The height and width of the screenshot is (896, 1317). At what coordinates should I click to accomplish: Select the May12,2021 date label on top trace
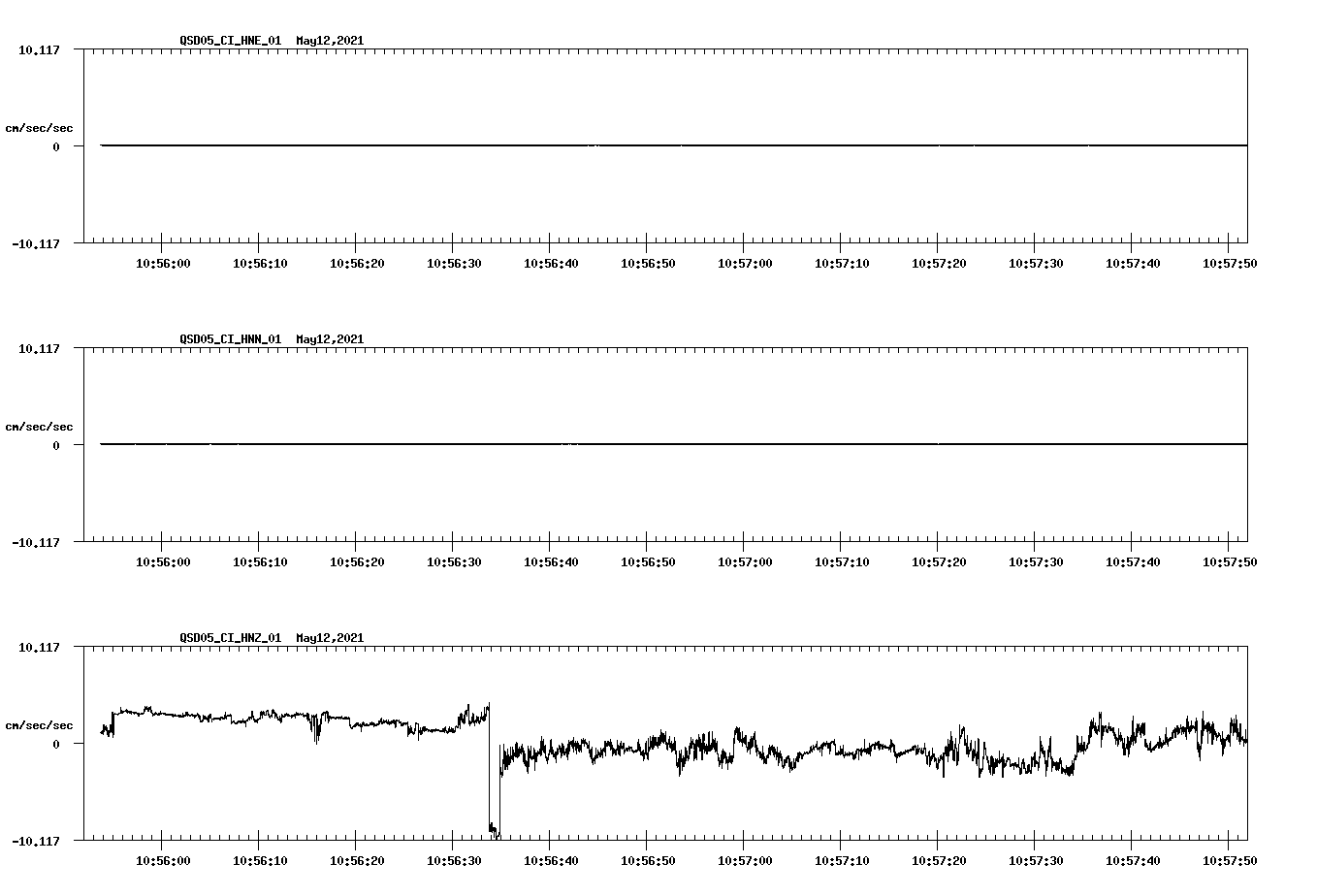point(329,41)
